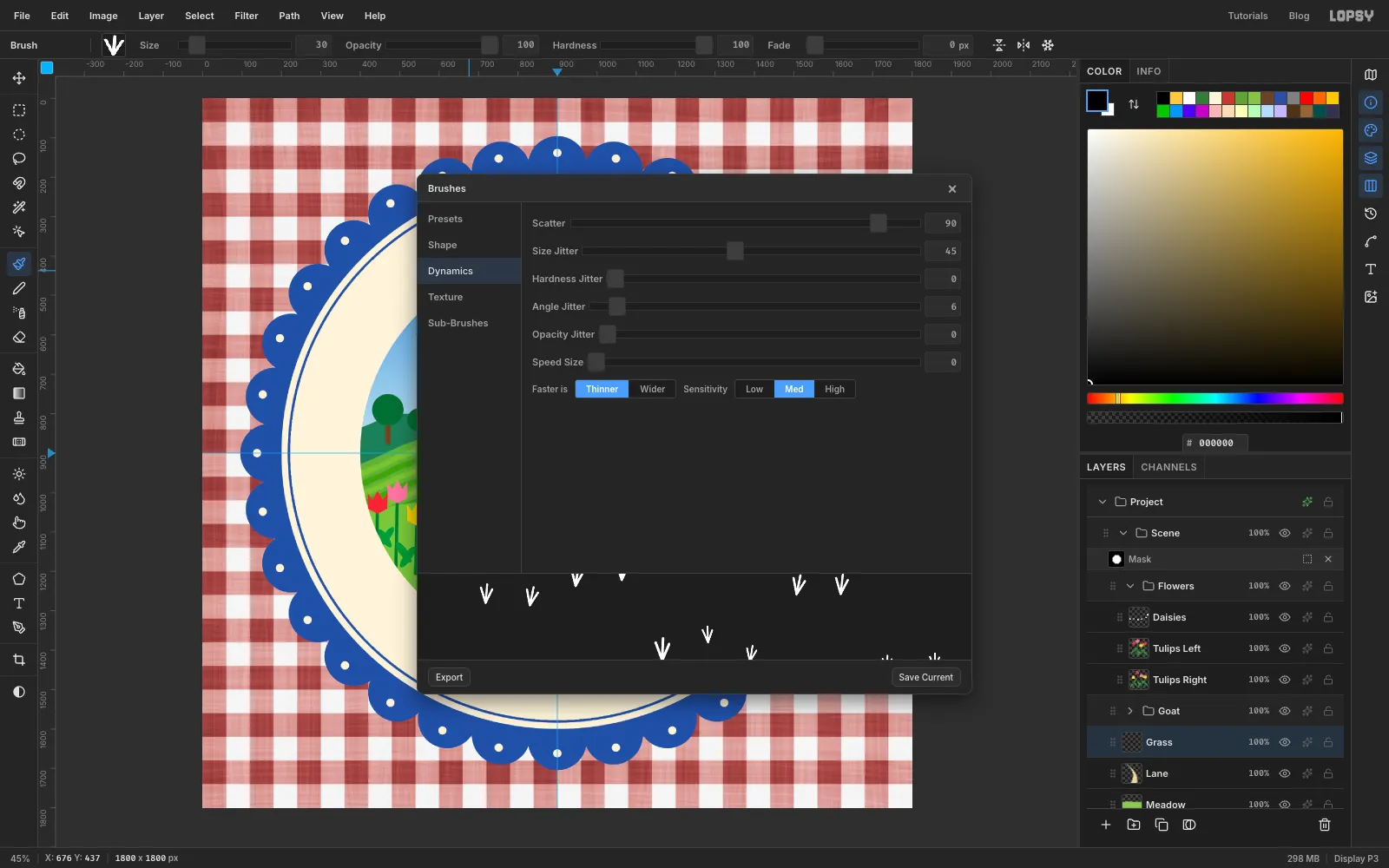1389x868 pixels.
Task: Collapse the Scene folder
Action: (1123, 533)
